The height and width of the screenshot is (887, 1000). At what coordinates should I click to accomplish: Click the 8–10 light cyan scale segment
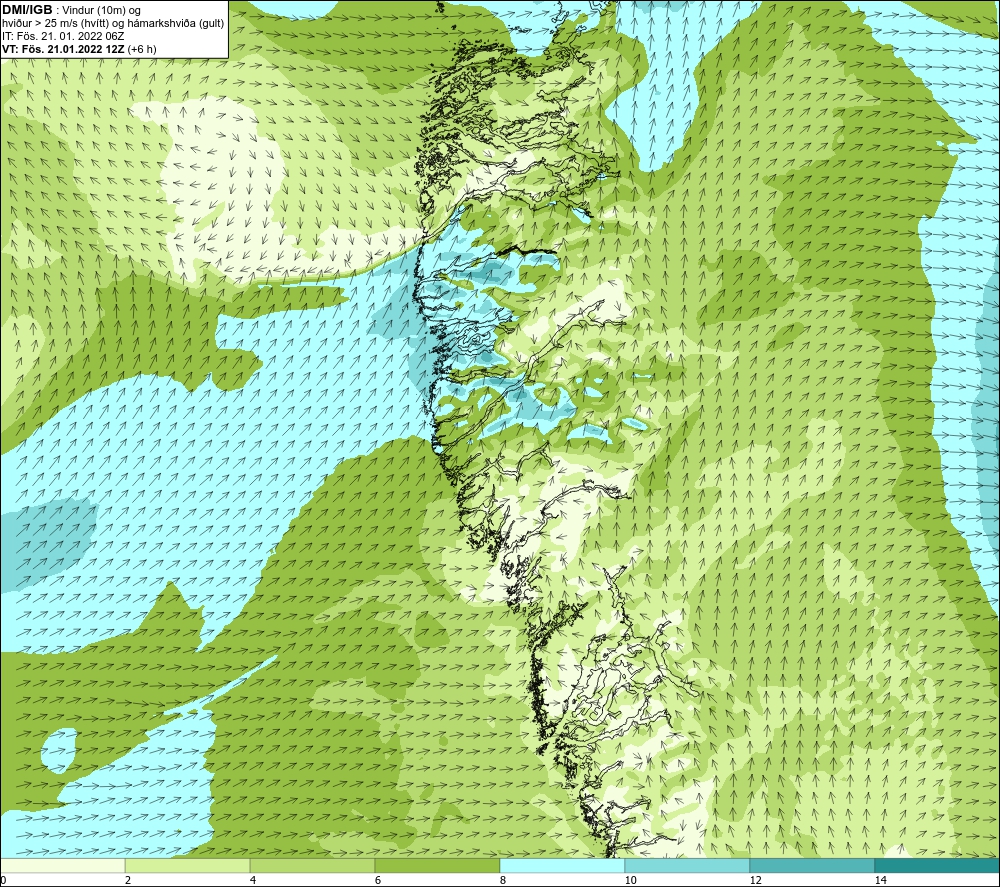562,865
